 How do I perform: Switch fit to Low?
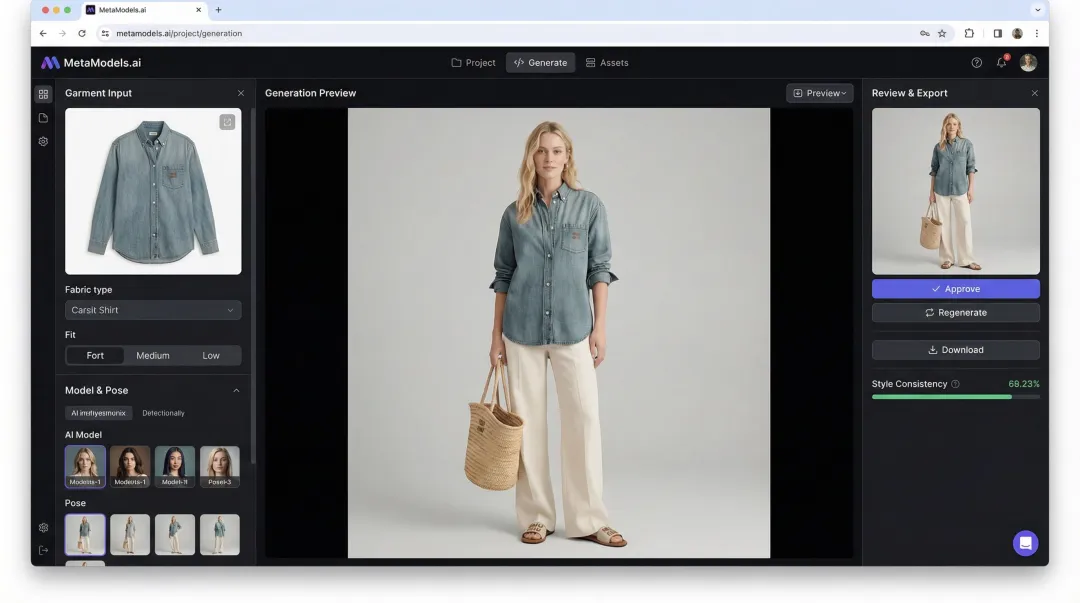pos(211,355)
